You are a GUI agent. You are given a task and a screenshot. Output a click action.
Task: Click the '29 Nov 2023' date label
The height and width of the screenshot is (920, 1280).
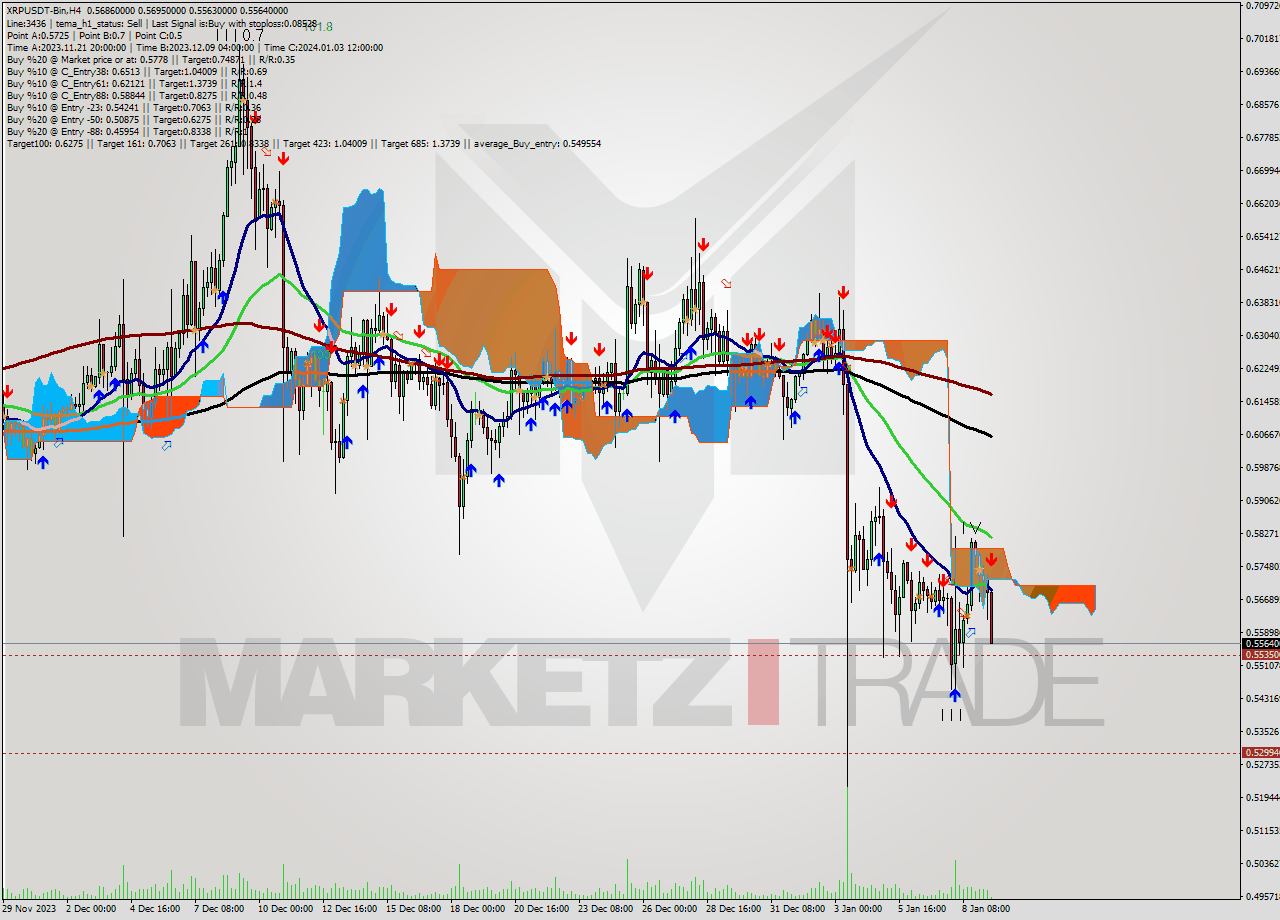coord(30,909)
